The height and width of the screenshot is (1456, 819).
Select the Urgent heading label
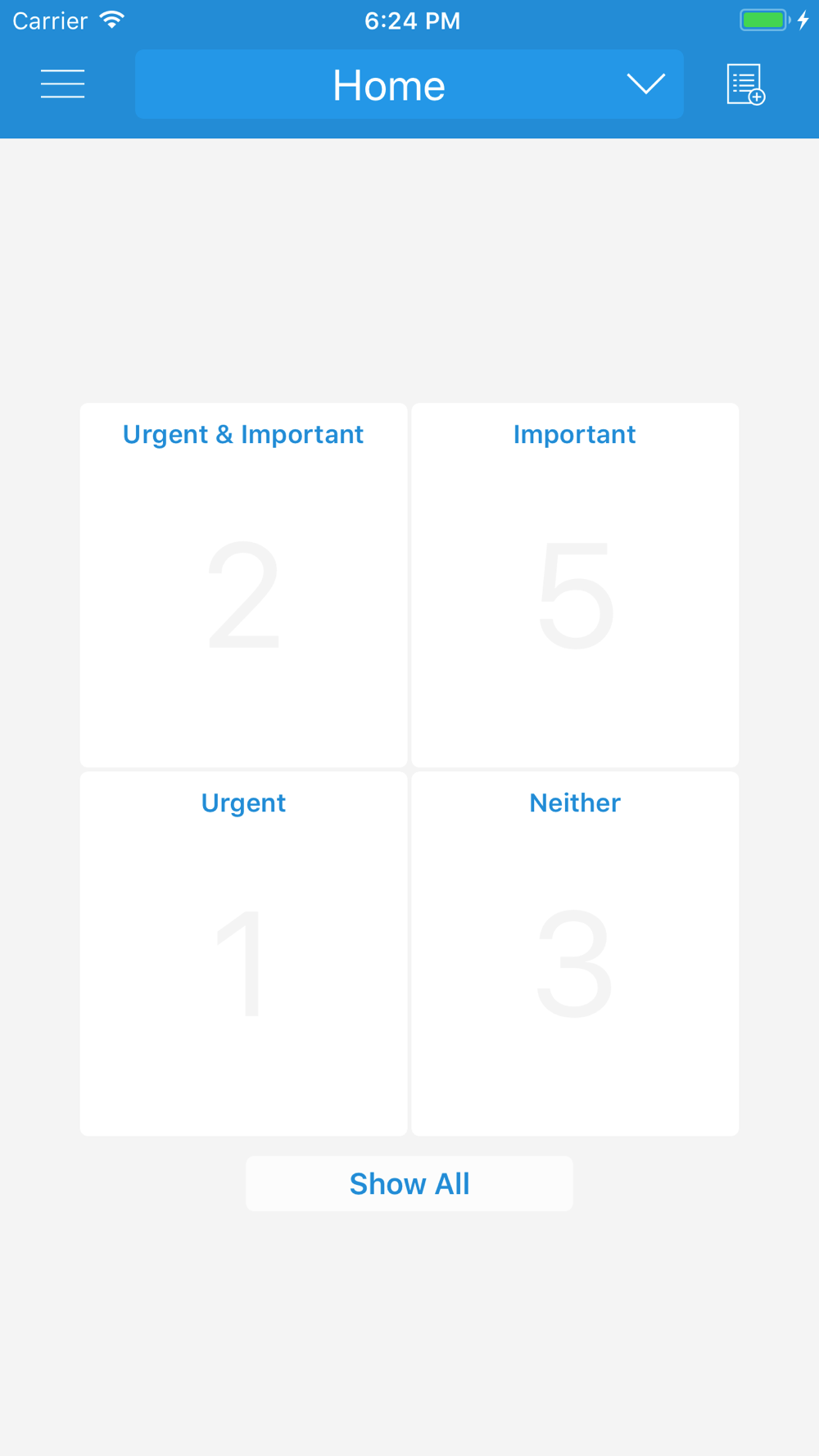pyautogui.click(x=243, y=803)
